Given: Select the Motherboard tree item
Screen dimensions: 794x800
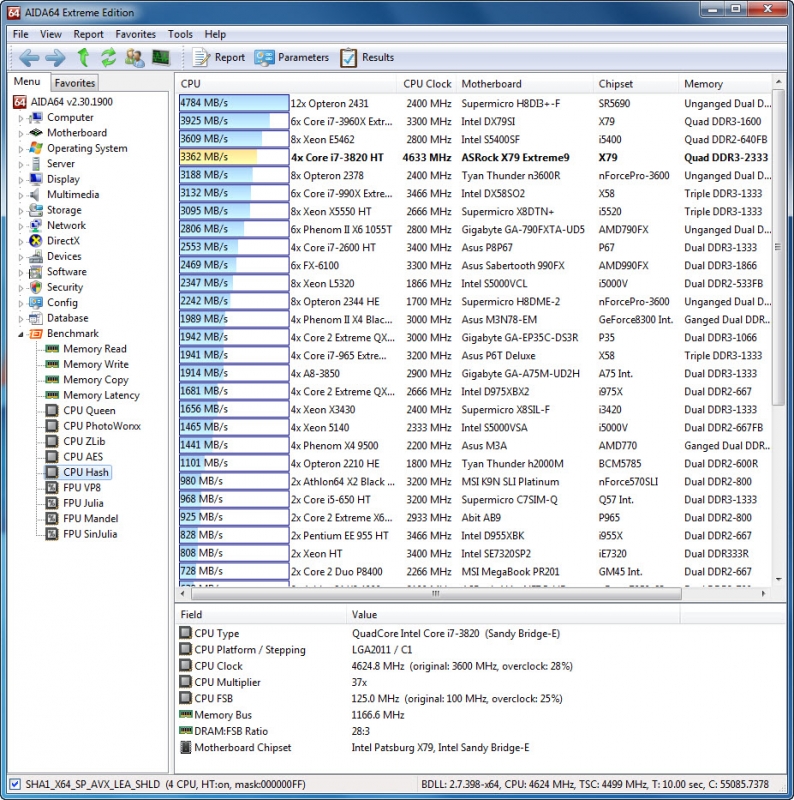Looking at the screenshot, I should pyautogui.click(x=77, y=133).
